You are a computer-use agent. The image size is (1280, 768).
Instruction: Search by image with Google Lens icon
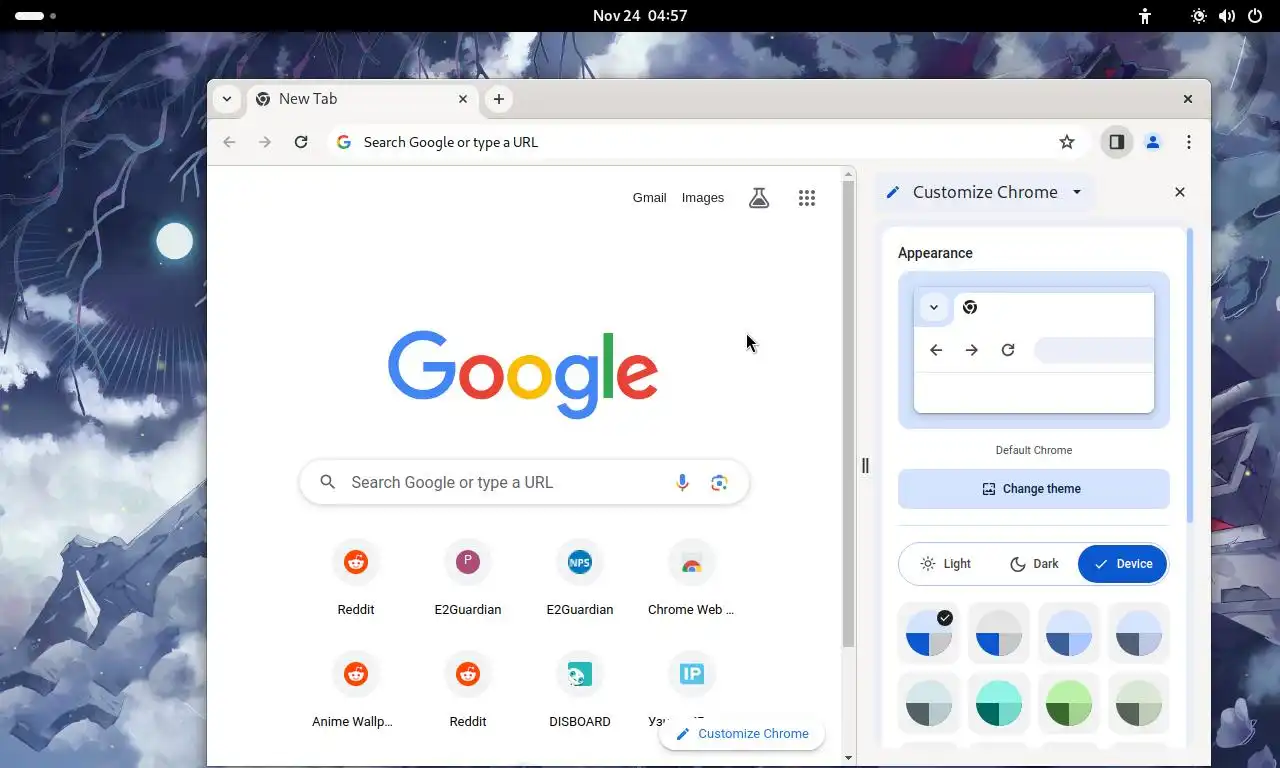pyautogui.click(x=719, y=483)
